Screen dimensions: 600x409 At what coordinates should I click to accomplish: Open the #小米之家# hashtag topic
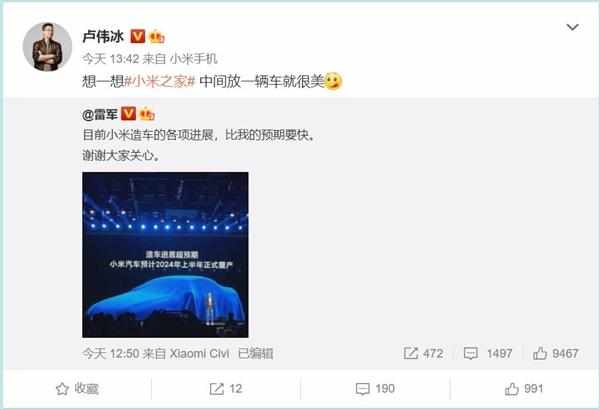[x=160, y=81]
